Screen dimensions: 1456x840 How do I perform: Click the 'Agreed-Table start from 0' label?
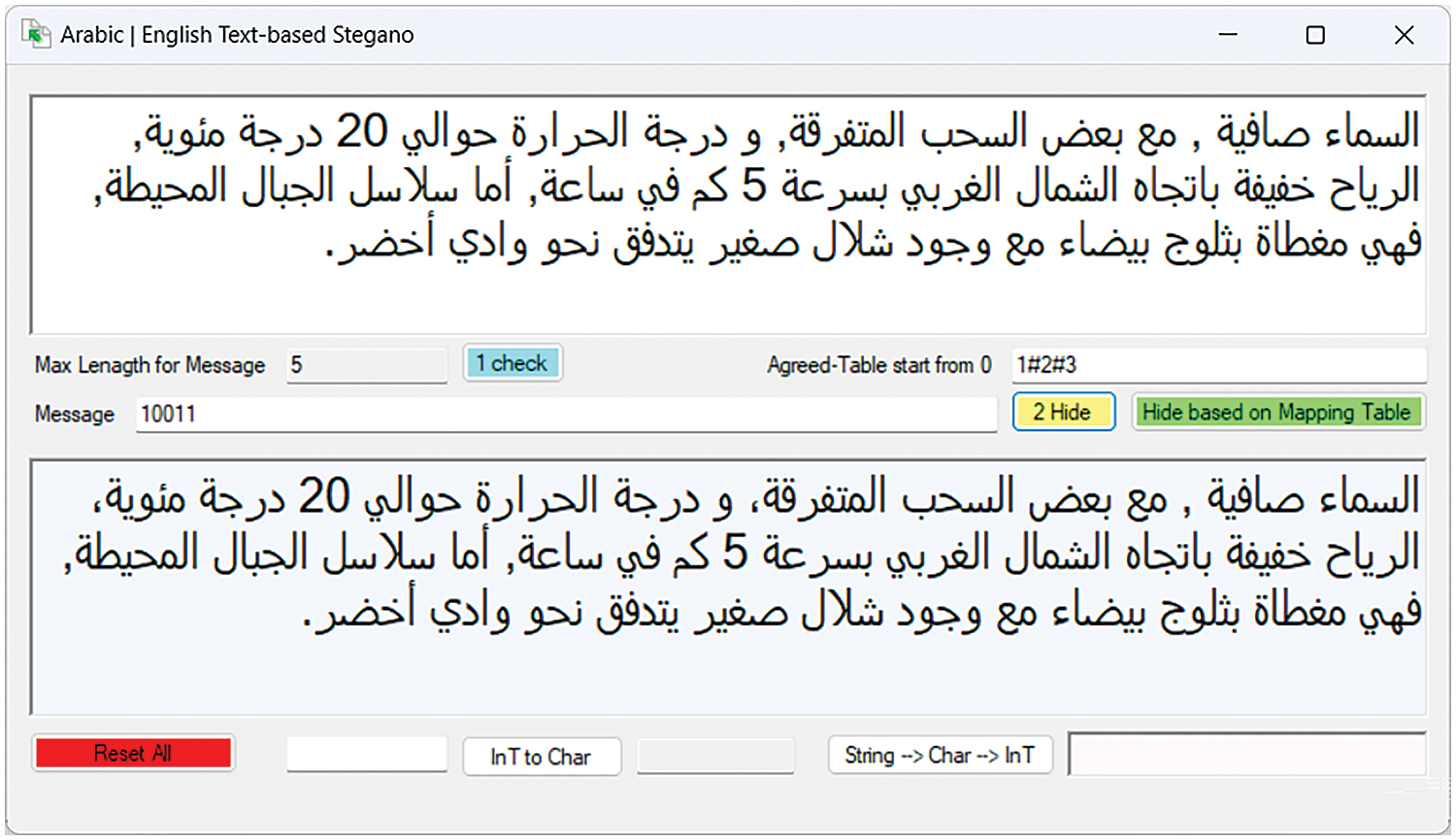[x=878, y=365]
